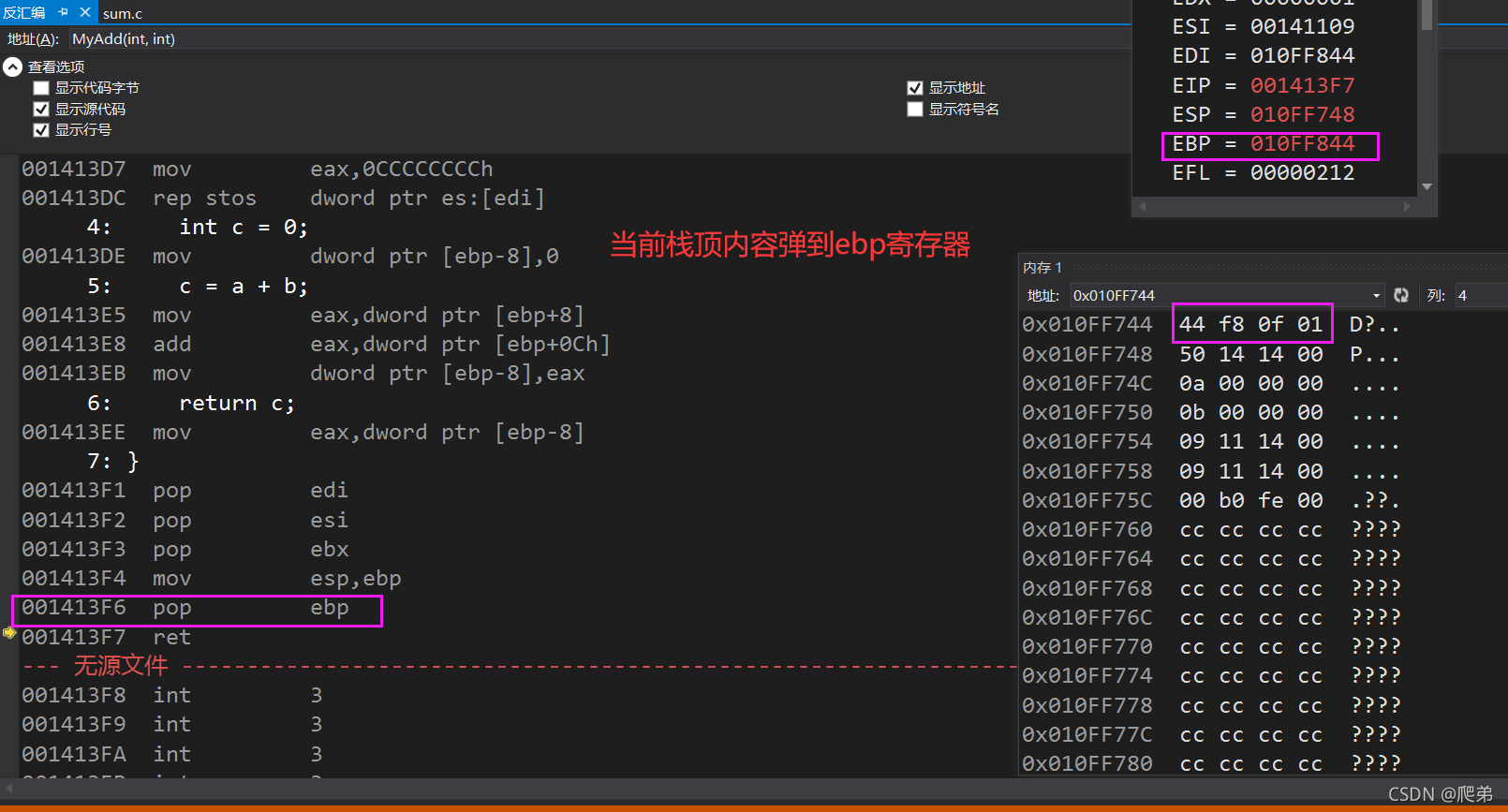Select the EIP = 001413F7 register line
This screenshot has height=812, width=1508.
pos(1264,85)
